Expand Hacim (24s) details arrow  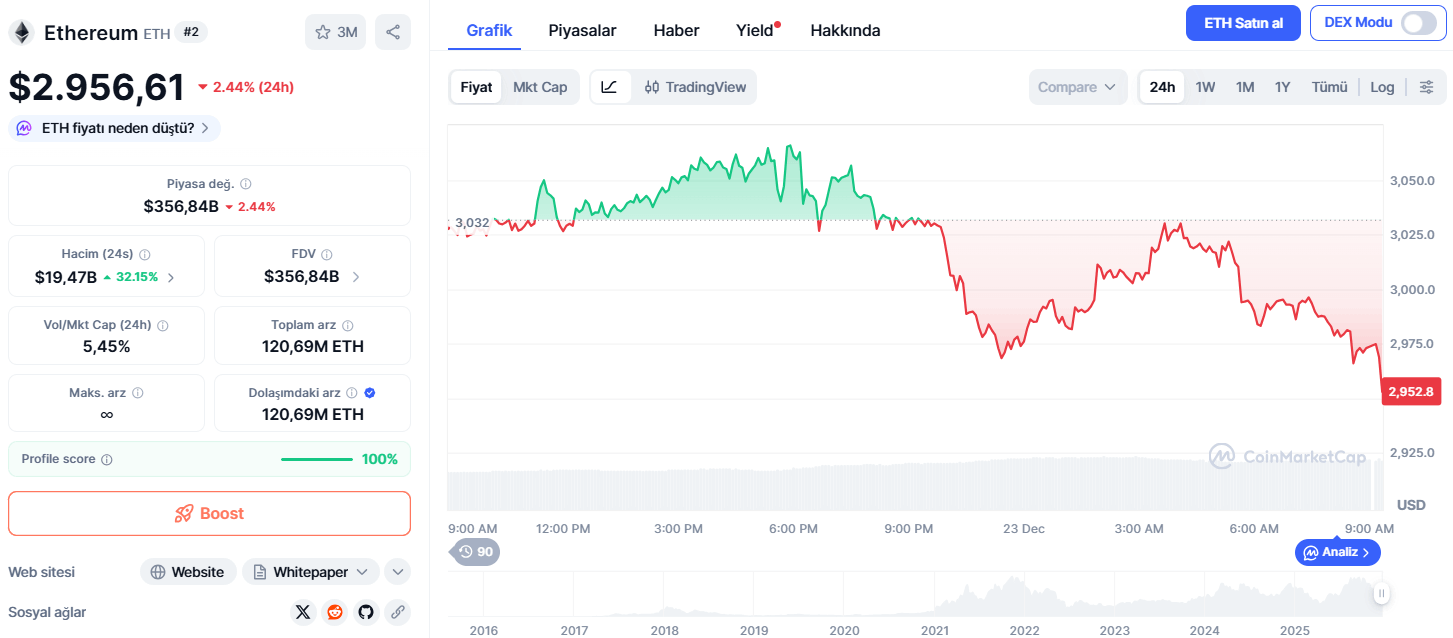coord(170,277)
